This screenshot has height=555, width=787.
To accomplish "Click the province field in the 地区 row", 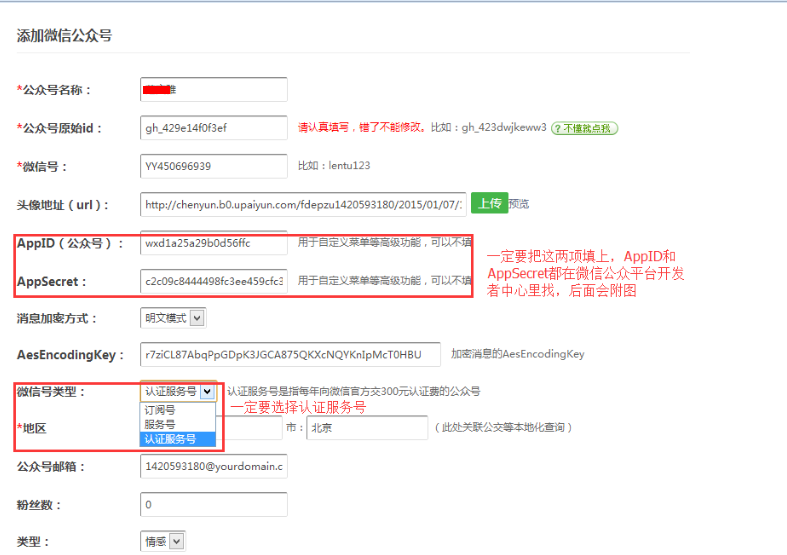I will (x=250, y=428).
